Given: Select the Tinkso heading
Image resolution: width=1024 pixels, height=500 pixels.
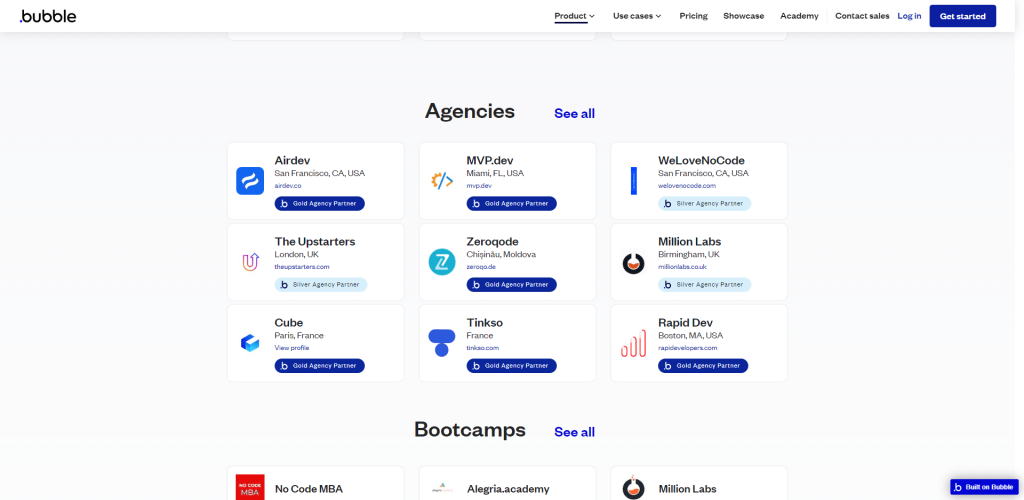Looking at the screenshot, I should coord(485,322).
